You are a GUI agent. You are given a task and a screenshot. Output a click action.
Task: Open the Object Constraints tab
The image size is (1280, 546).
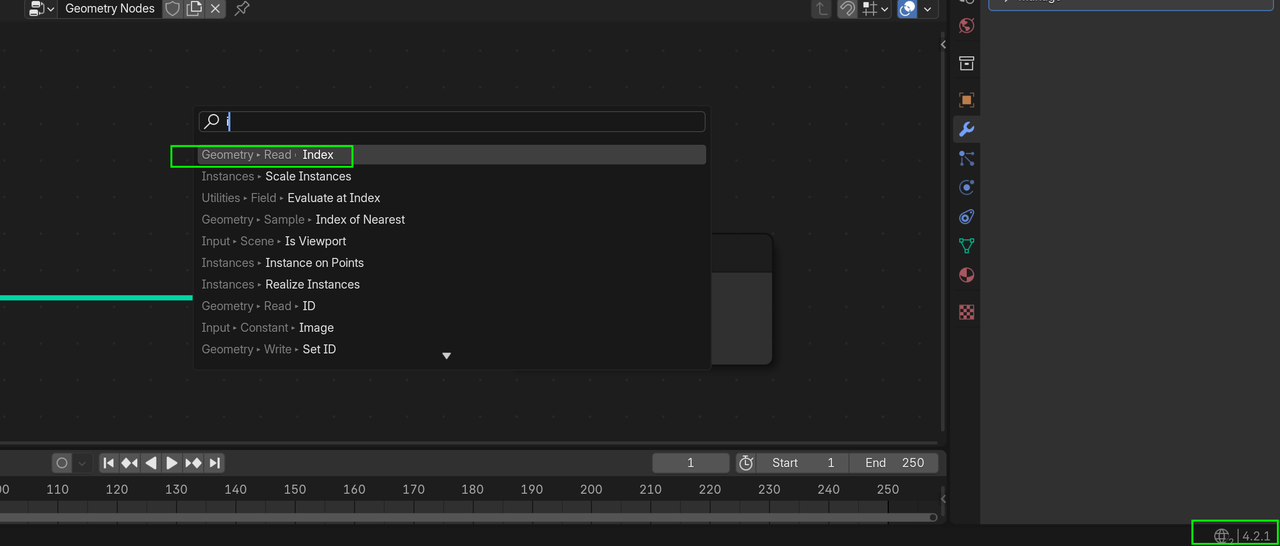966,216
